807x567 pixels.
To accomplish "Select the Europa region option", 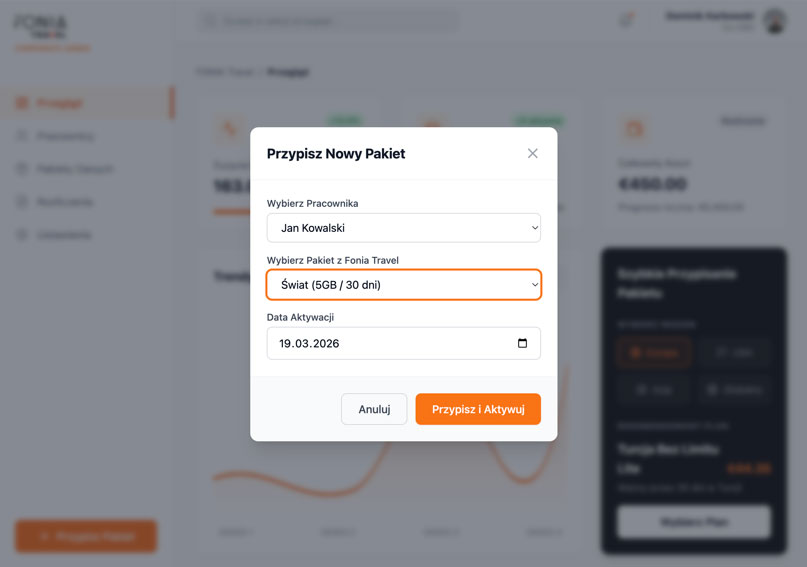I will (654, 353).
